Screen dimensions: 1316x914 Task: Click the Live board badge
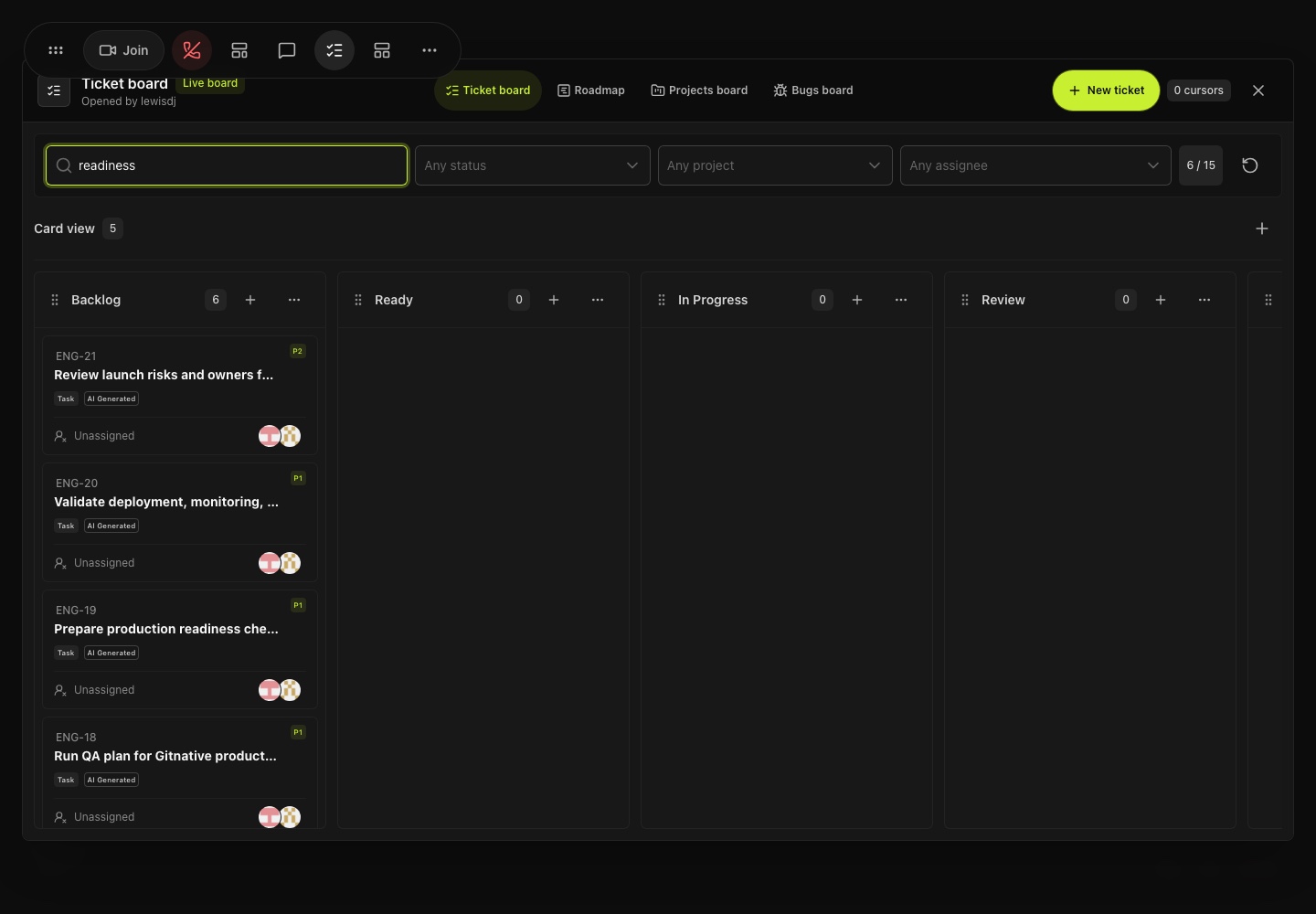pos(210,83)
